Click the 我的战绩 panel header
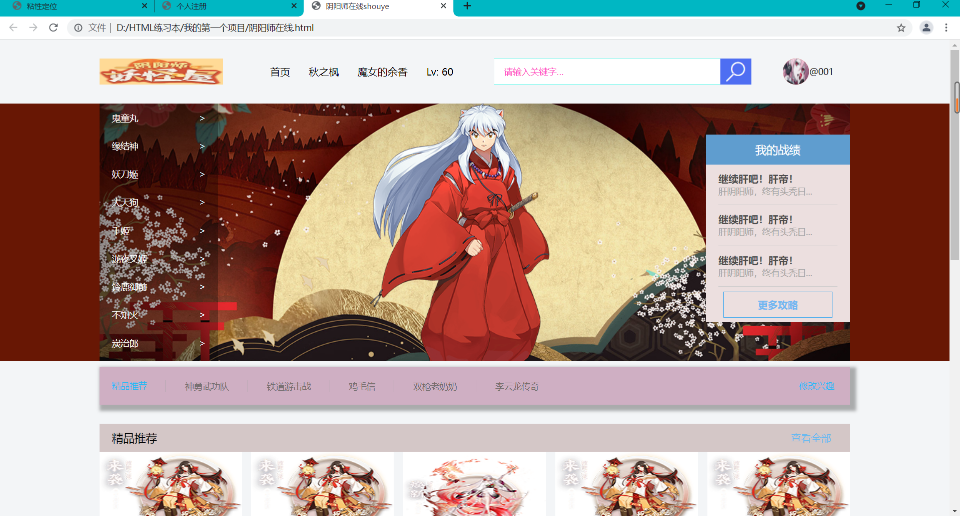The width and height of the screenshot is (960, 516). click(778, 150)
